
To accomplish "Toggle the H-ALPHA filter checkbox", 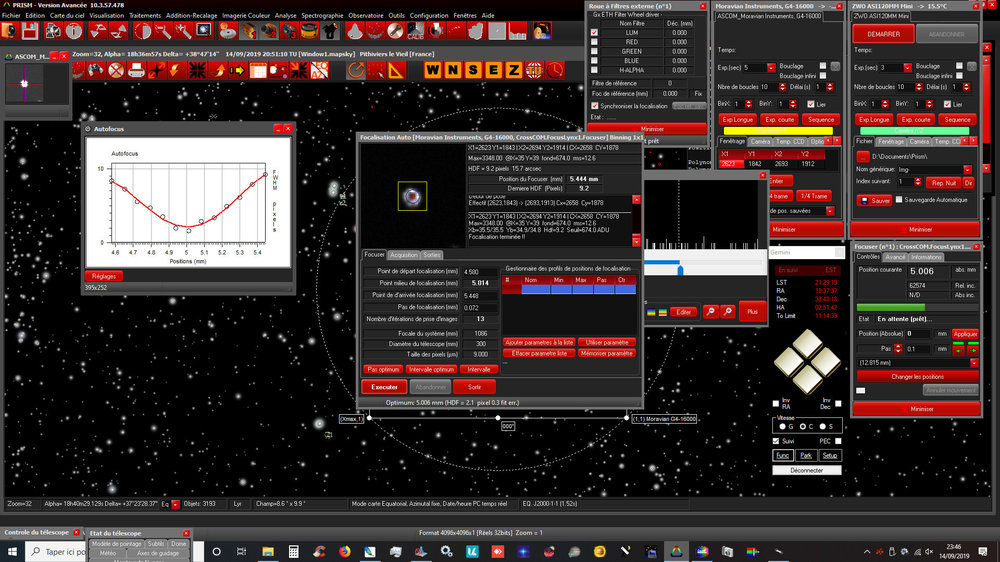I will [594, 70].
